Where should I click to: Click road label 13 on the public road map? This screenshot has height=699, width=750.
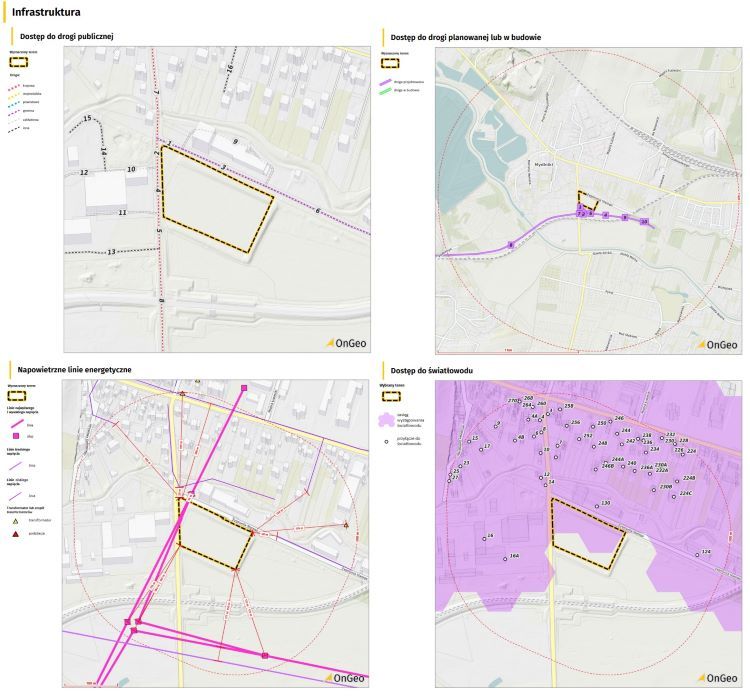coord(111,251)
